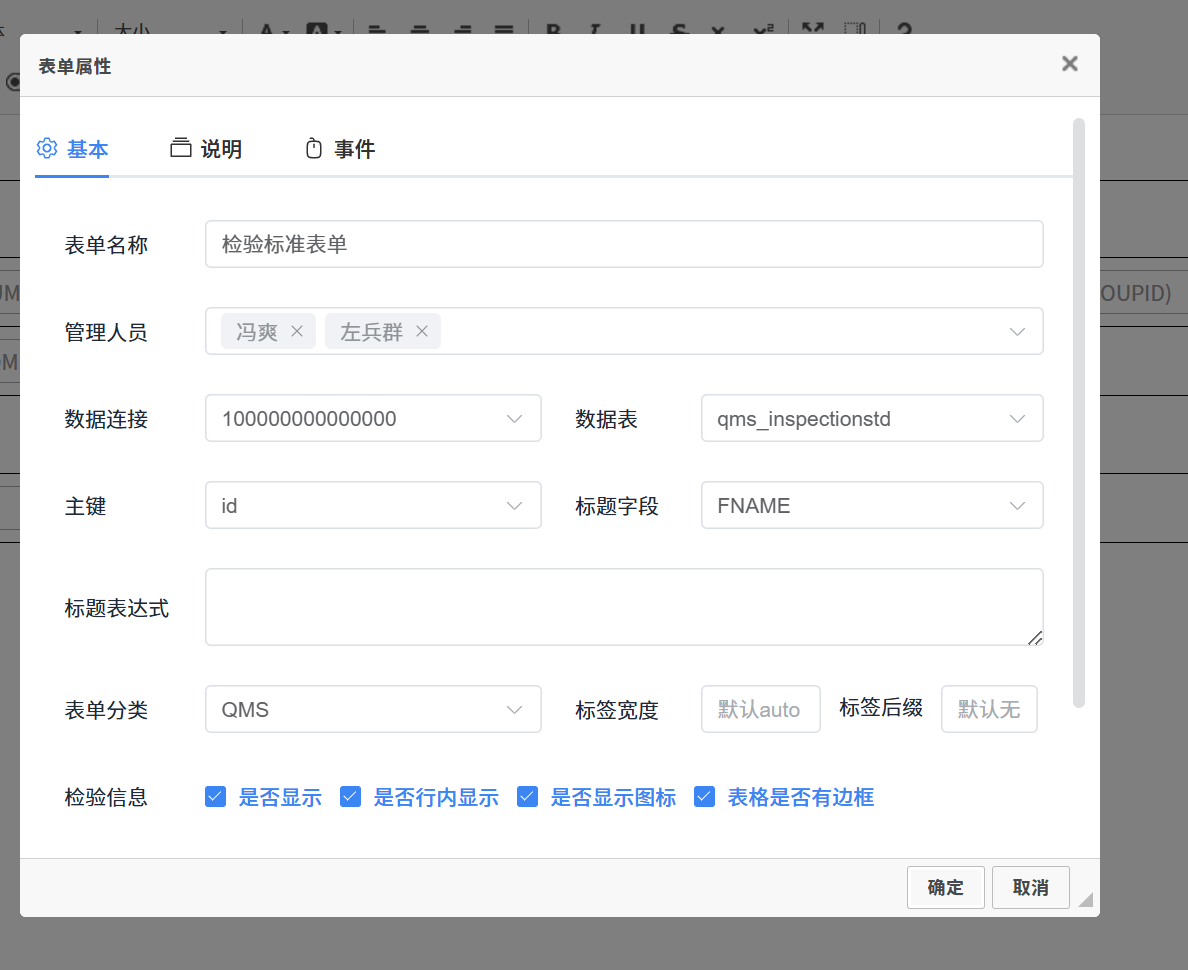Screen dimensions: 1188x970
Task: Click the 标题表达式 textarea resize handle
Action: click(x=1035, y=637)
